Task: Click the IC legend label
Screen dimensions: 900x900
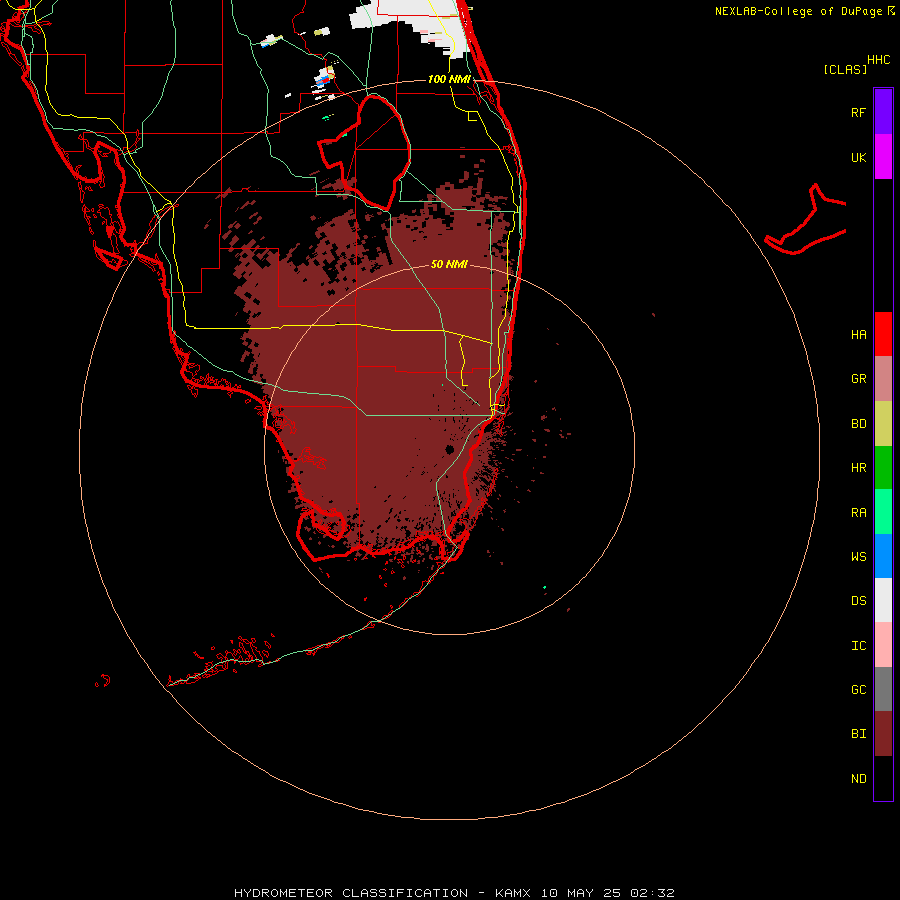Action: pyautogui.click(x=858, y=645)
